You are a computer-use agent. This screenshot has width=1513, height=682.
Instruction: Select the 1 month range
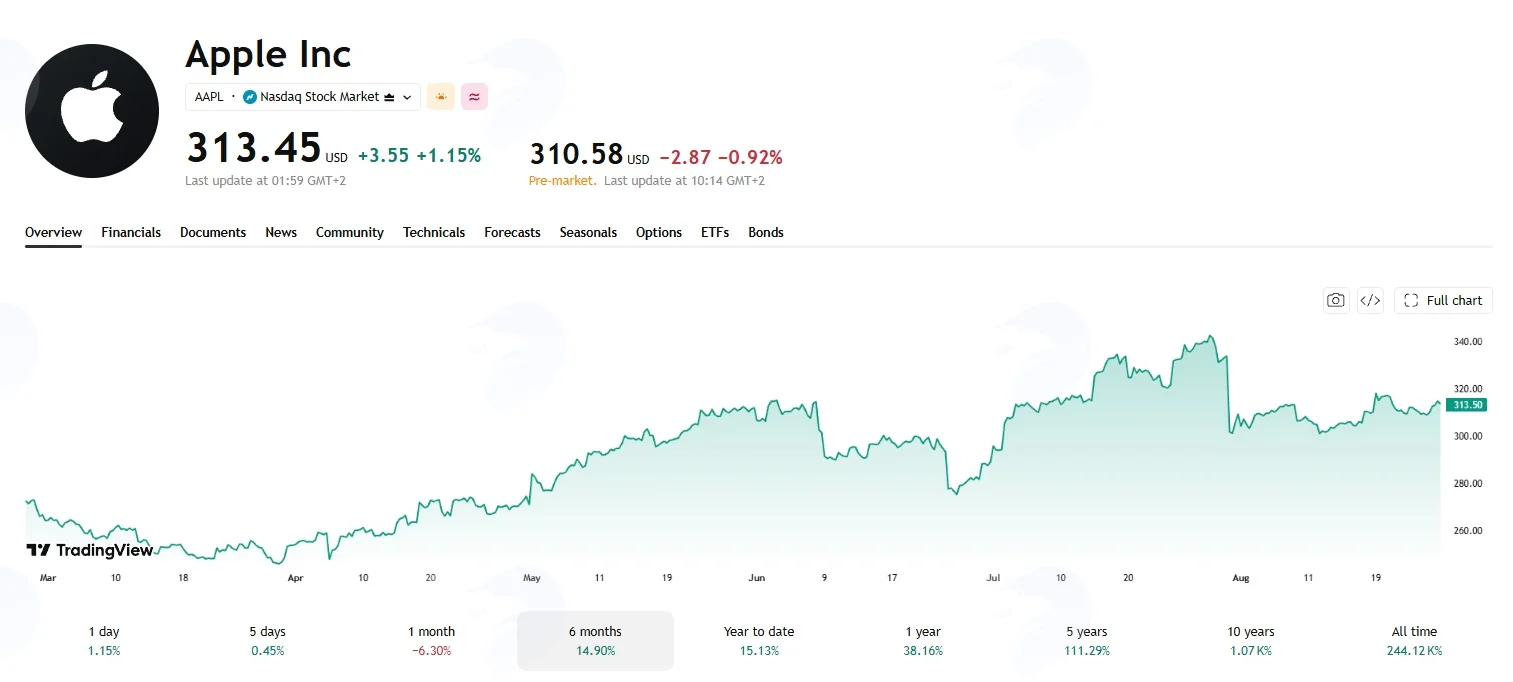431,640
